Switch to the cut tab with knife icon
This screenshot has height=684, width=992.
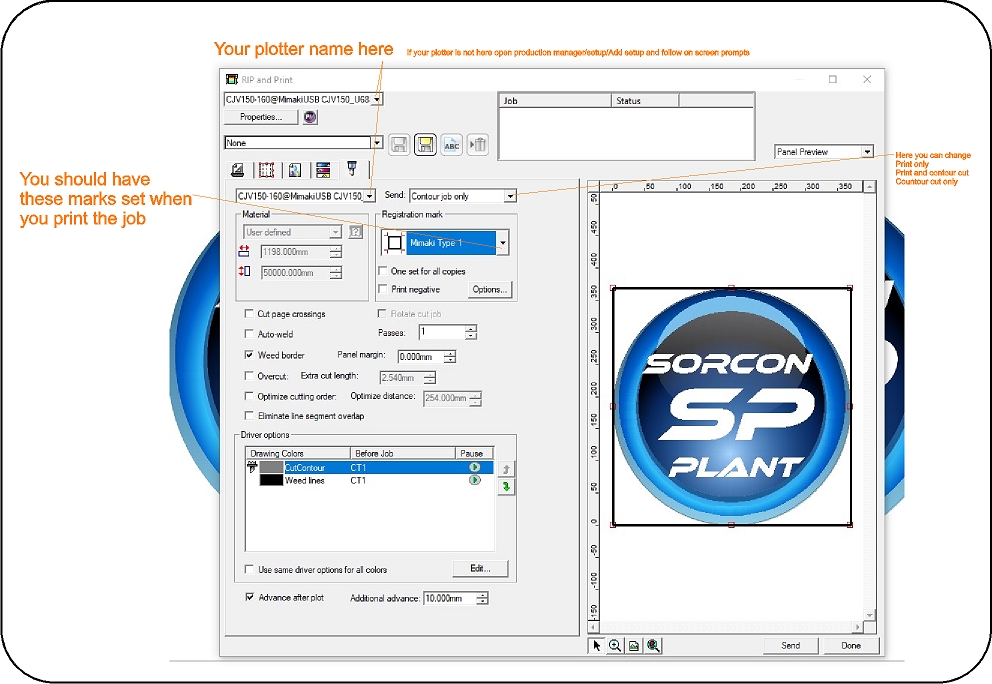(352, 169)
